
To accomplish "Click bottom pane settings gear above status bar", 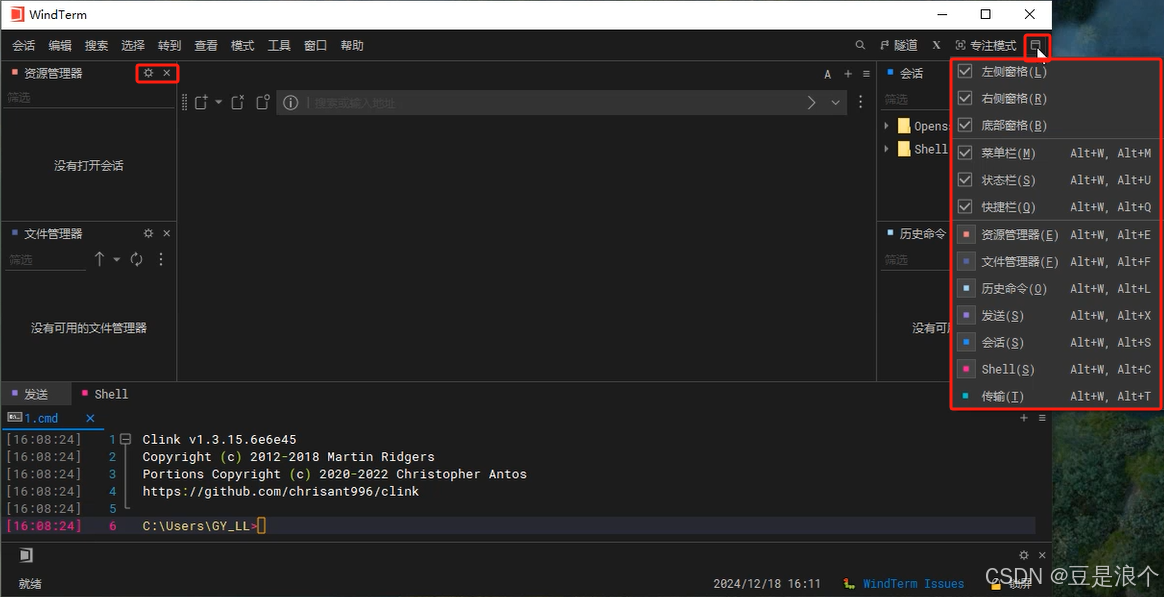I will click(1024, 555).
